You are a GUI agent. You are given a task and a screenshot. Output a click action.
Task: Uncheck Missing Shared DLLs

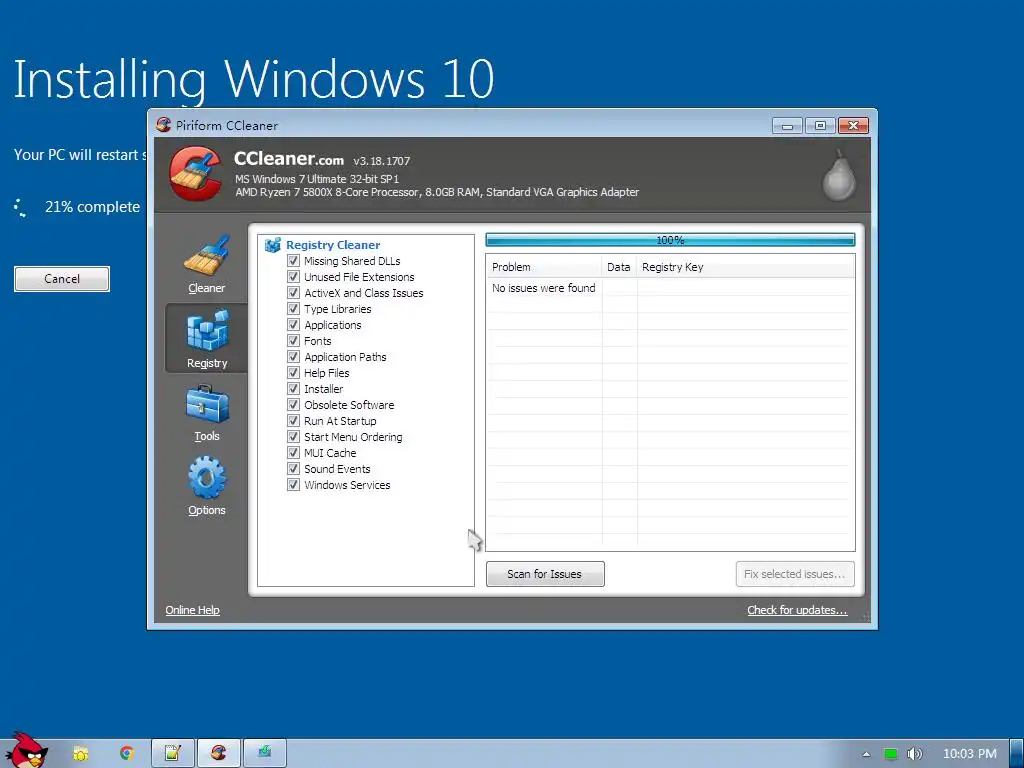(293, 261)
